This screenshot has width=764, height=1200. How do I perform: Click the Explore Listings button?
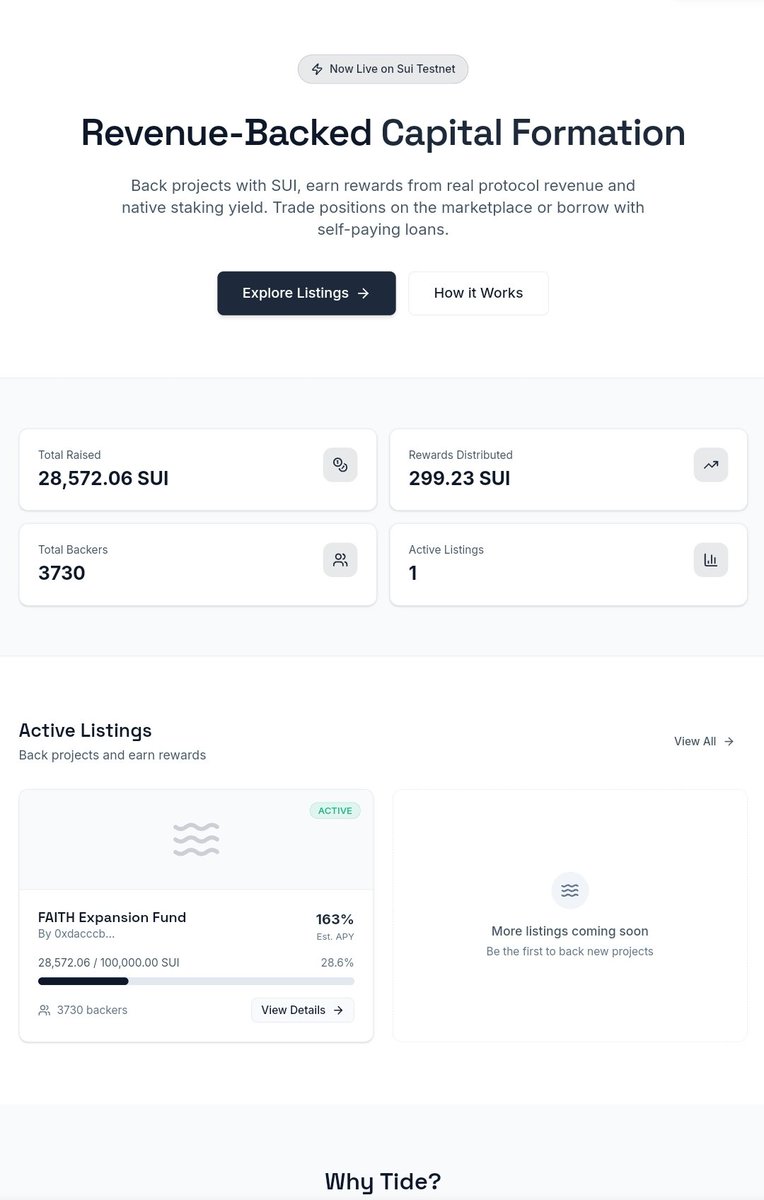point(306,293)
